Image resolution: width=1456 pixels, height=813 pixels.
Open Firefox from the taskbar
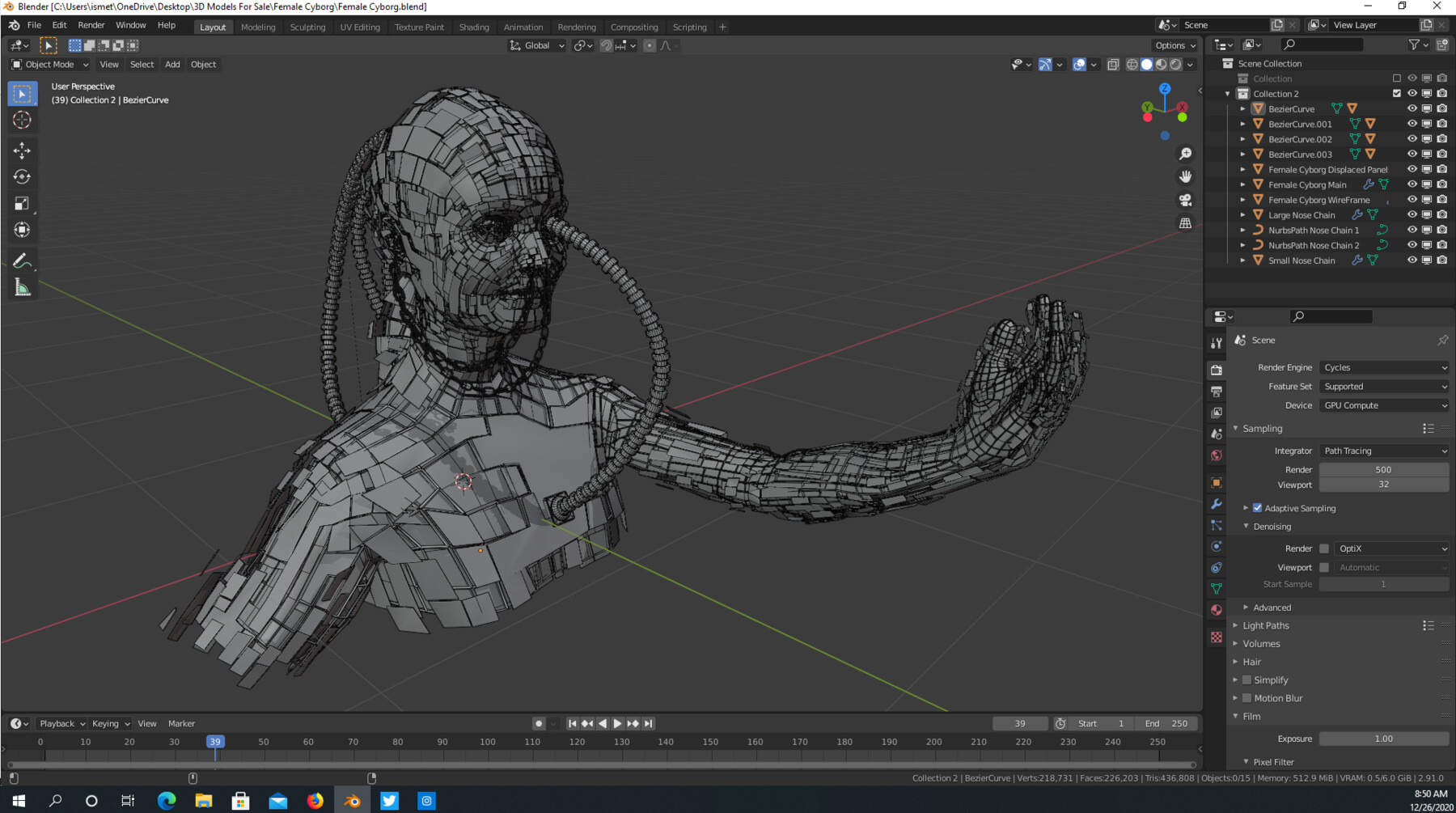(315, 801)
